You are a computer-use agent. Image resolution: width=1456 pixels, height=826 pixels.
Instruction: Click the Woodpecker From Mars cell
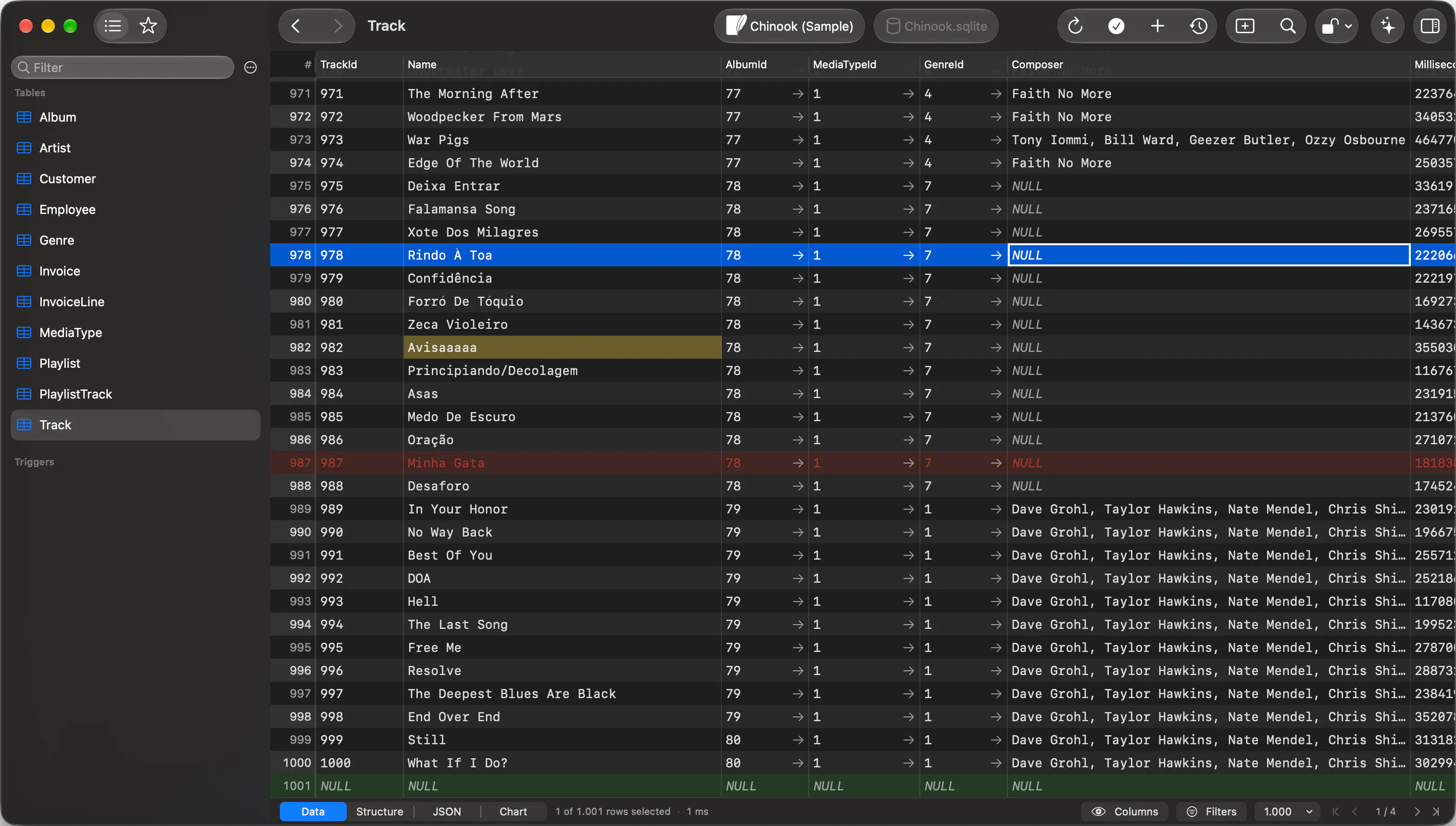coord(562,117)
